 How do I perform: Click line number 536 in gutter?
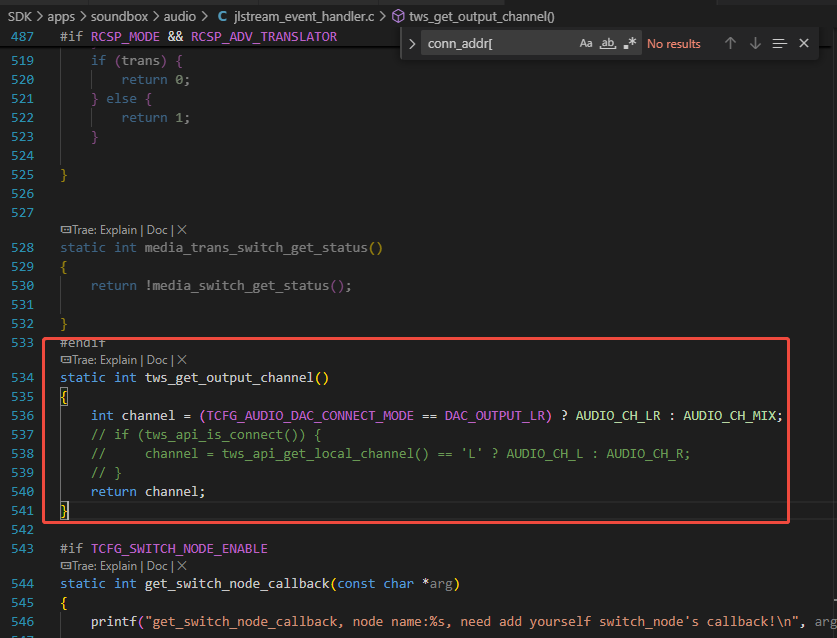(x=22, y=415)
